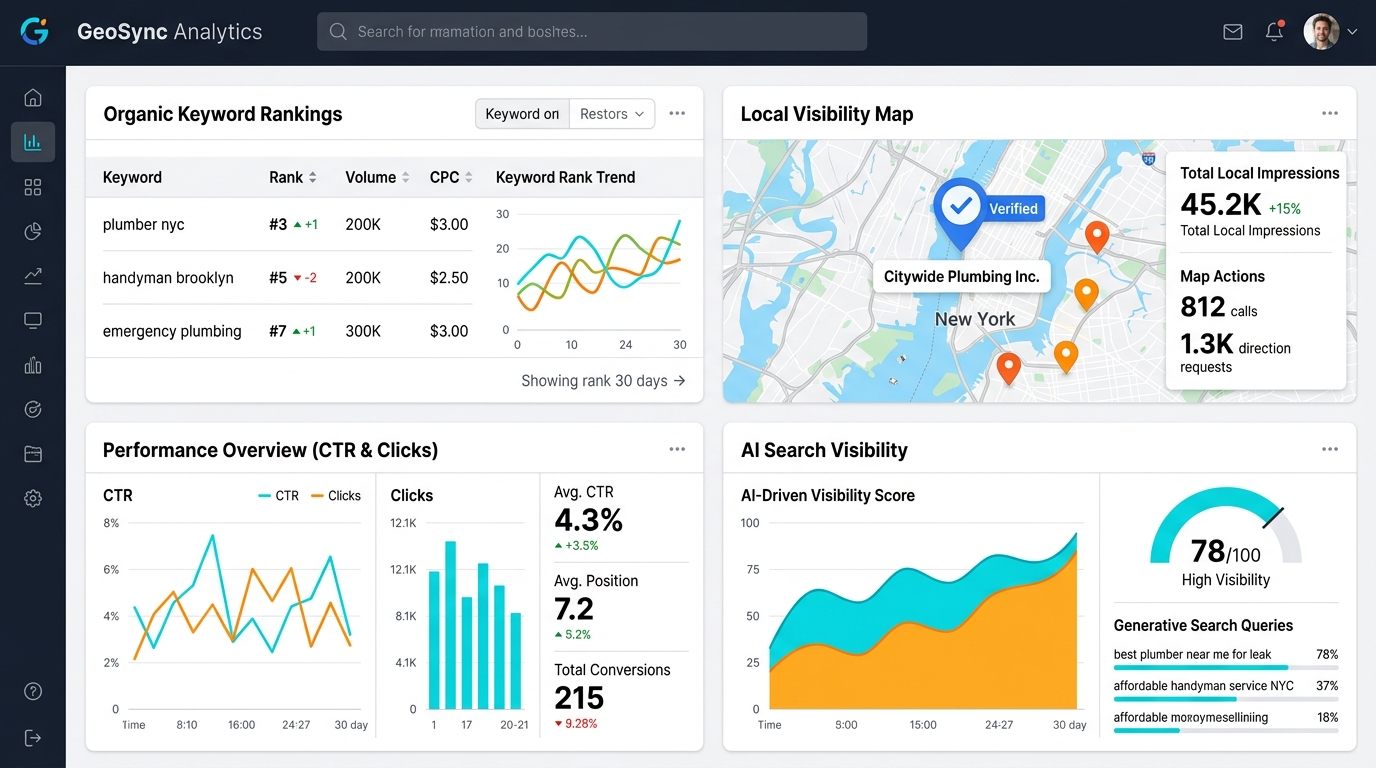The width and height of the screenshot is (1376, 768).
Task: Click the best plumber near me for leak query
Action: pyautogui.click(x=1192, y=654)
